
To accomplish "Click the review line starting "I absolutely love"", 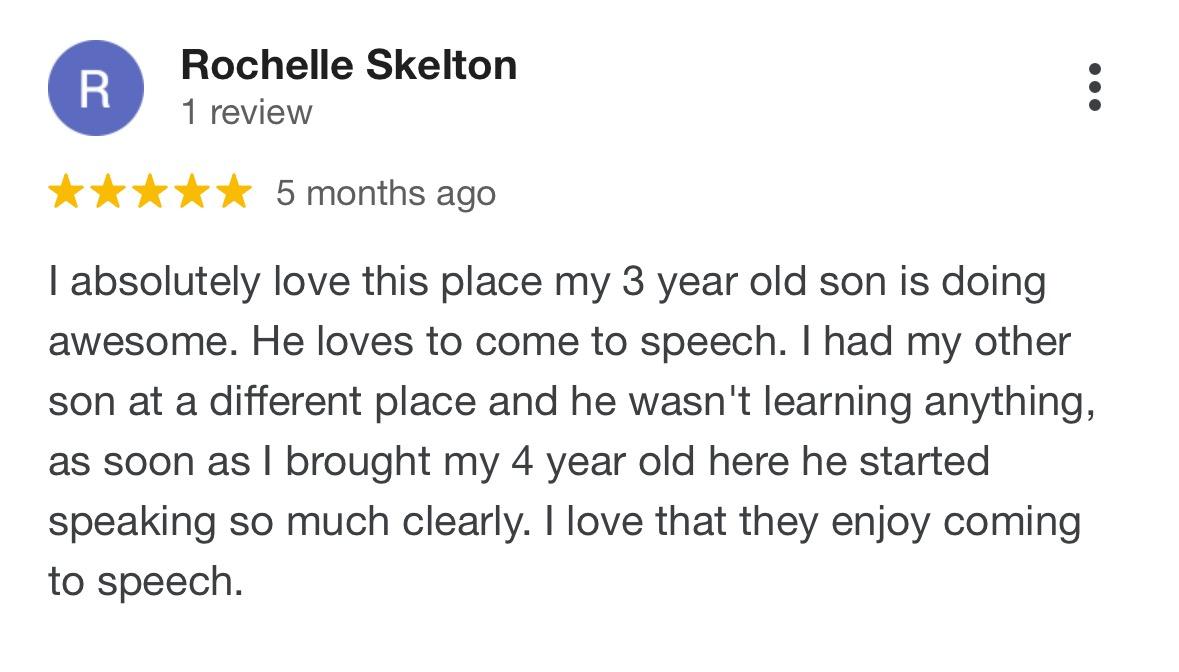I will tap(547, 283).
